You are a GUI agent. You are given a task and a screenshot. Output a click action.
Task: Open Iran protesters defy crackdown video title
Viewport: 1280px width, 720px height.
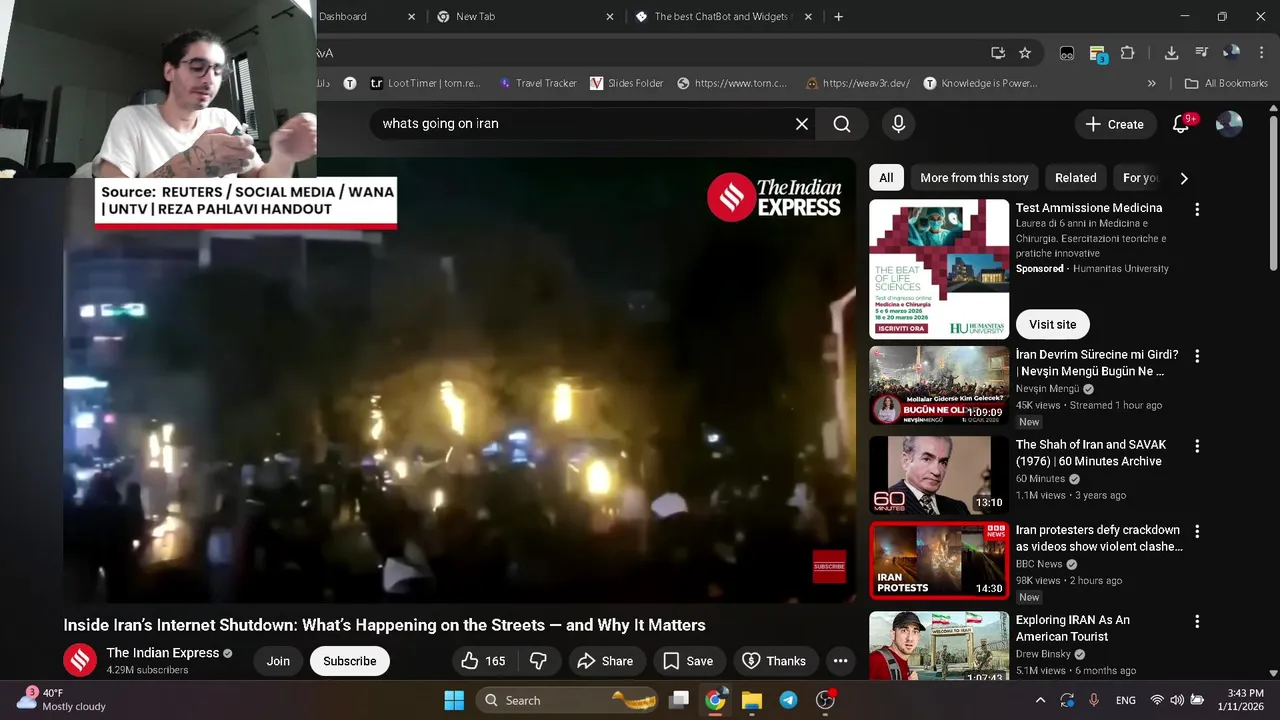coord(1099,538)
